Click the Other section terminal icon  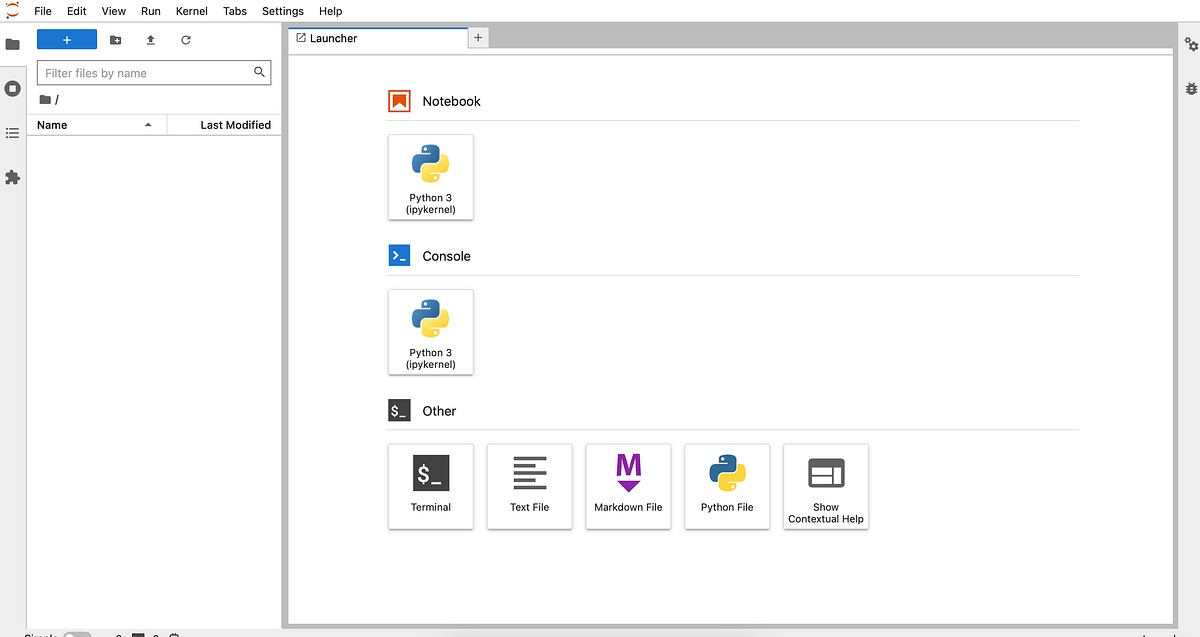[x=400, y=411]
